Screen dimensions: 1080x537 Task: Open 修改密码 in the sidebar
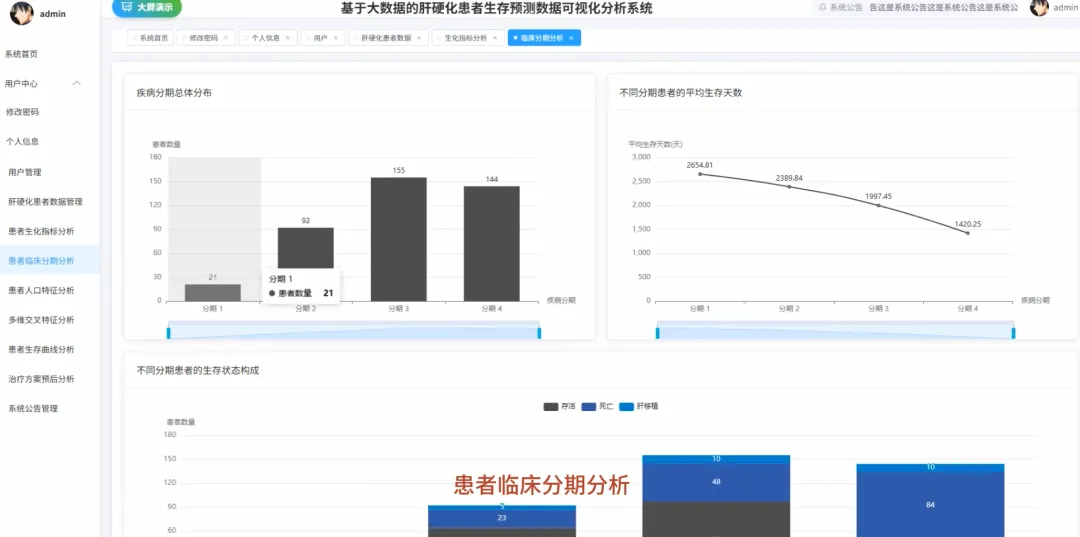click(x=50, y=112)
